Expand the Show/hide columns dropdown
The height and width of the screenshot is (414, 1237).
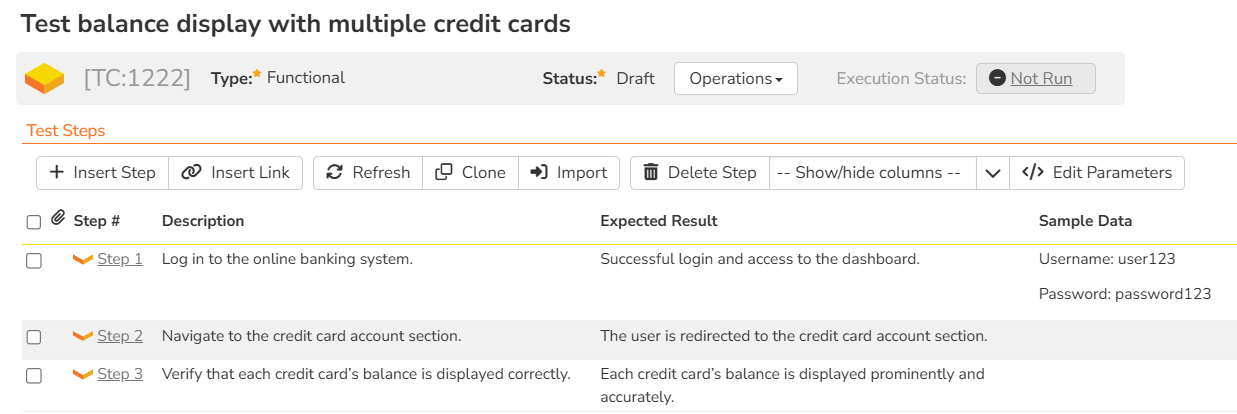[x=991, y=173]
